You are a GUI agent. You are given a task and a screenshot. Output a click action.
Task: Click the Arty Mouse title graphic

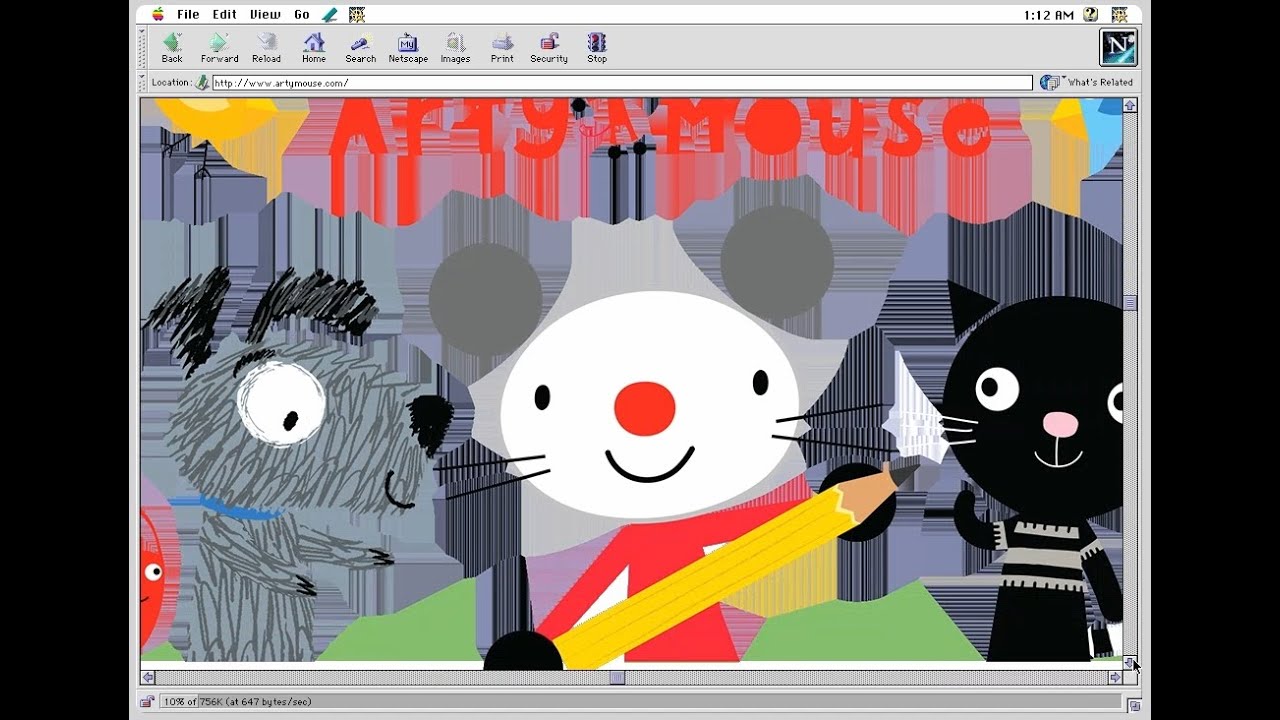coord(660,130)
